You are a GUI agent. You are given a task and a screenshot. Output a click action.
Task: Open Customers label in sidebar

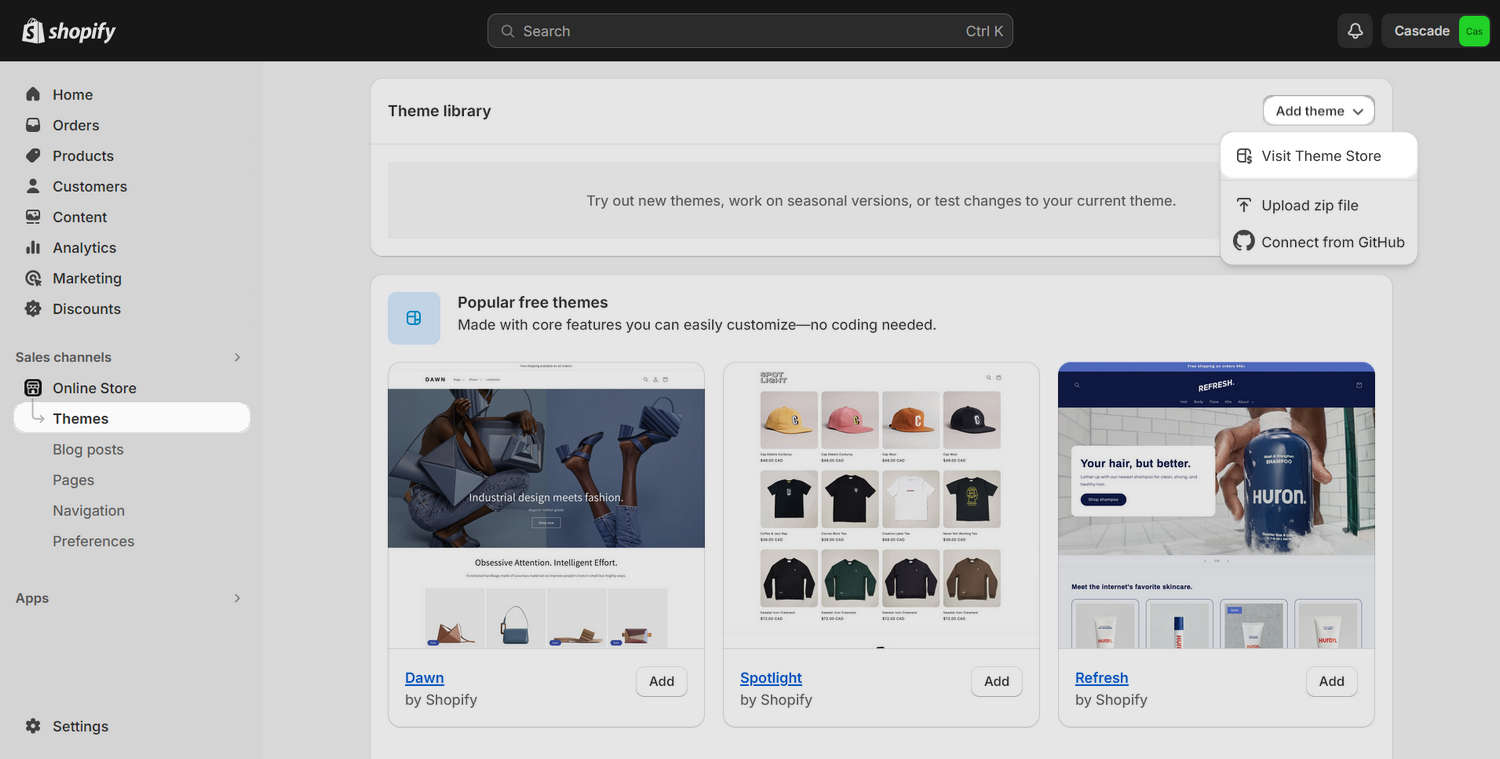(x=90, y=186)
